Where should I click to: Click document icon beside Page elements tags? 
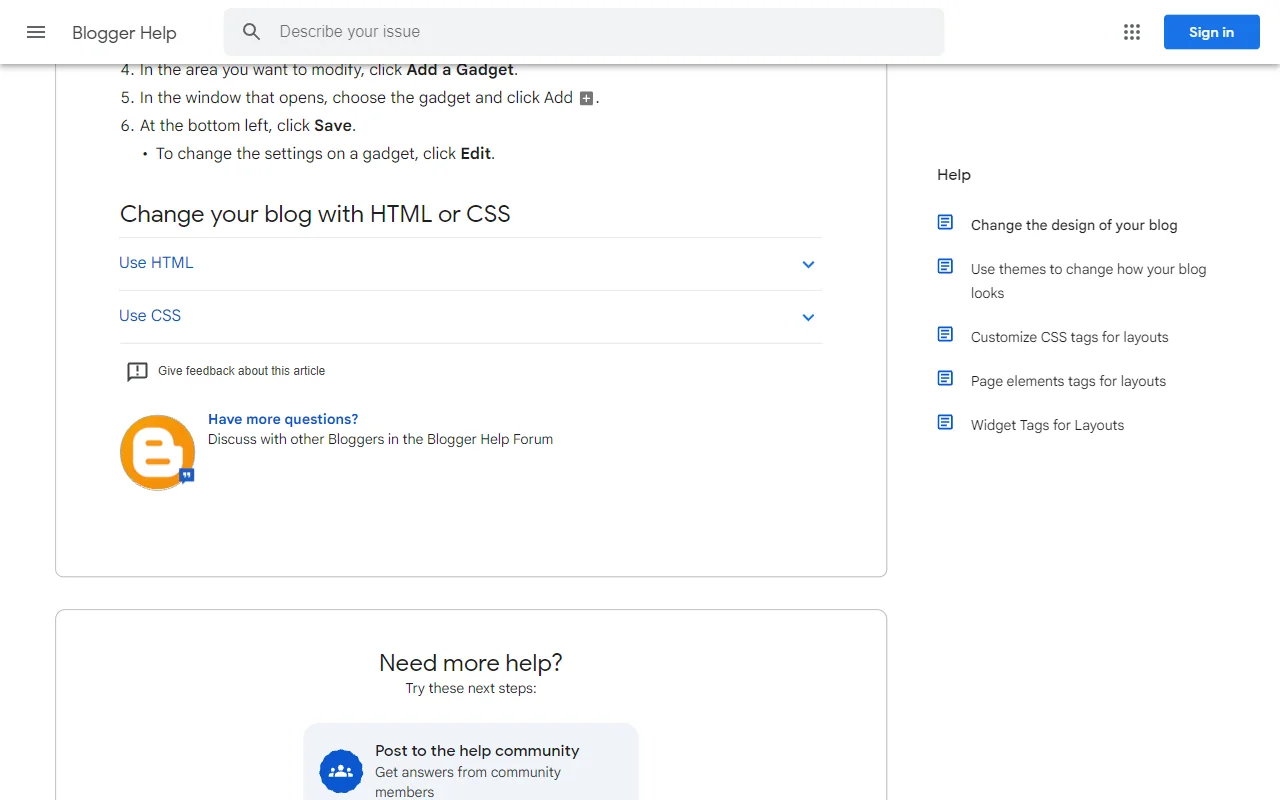(x=945, y=378)
